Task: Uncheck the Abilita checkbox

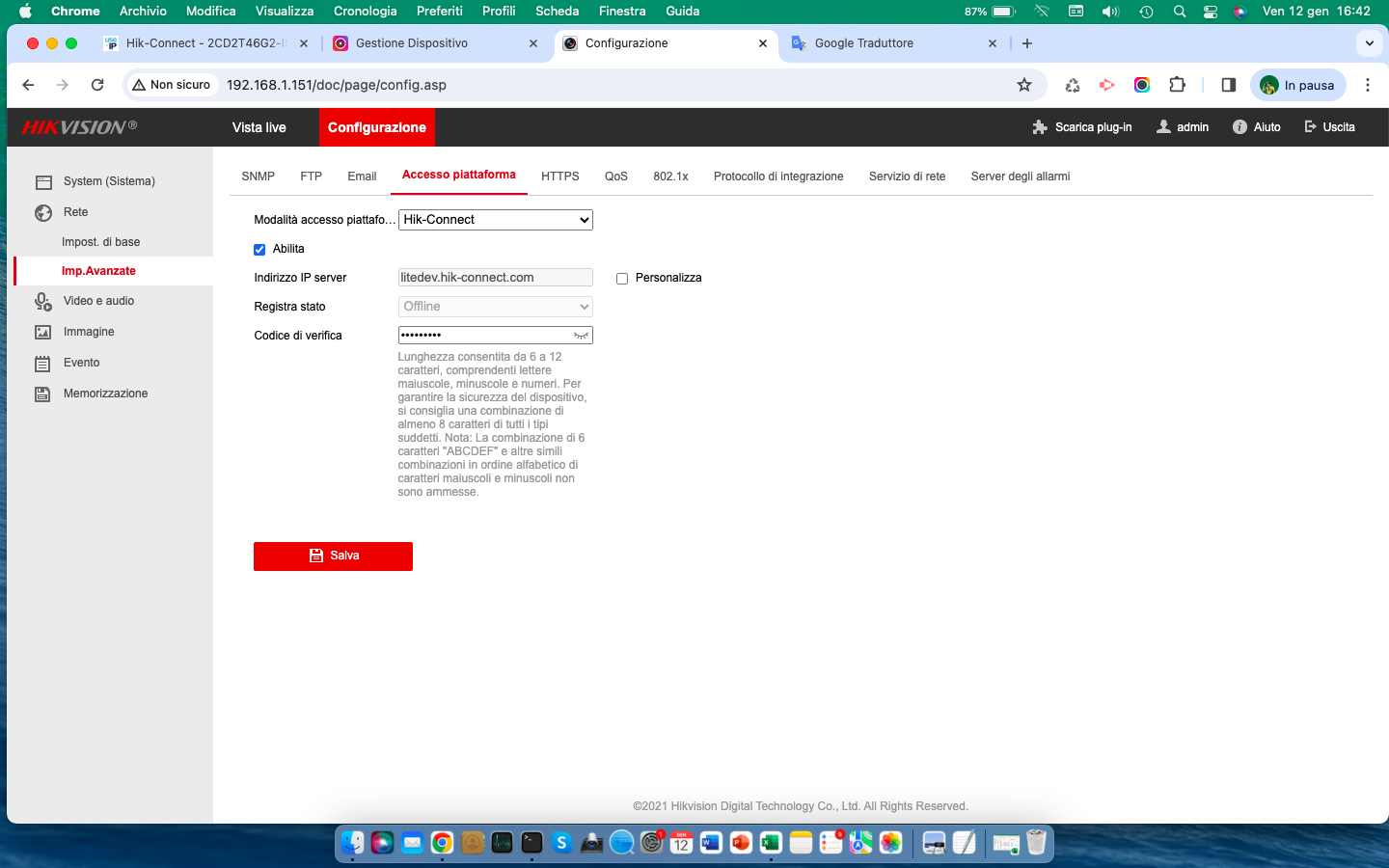Action: coord(259,250)
